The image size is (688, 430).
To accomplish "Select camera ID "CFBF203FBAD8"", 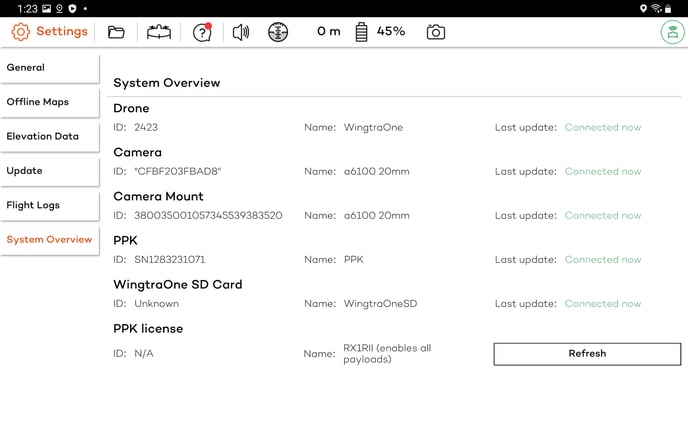I will click(178, 172).
